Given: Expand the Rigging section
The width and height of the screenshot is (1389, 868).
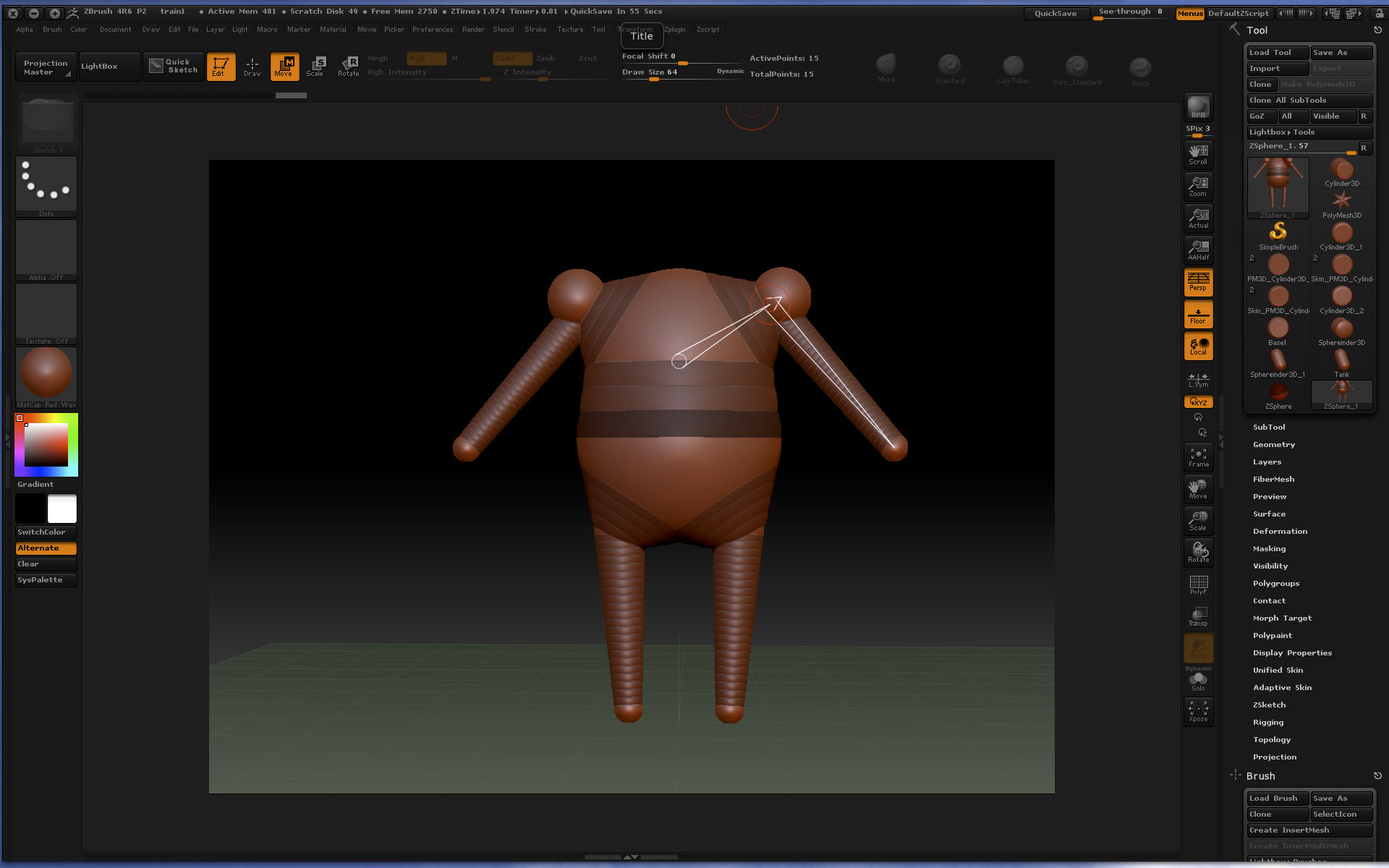Looking at the screenshot, I should pyautogui.click(x=1268, y=723).
